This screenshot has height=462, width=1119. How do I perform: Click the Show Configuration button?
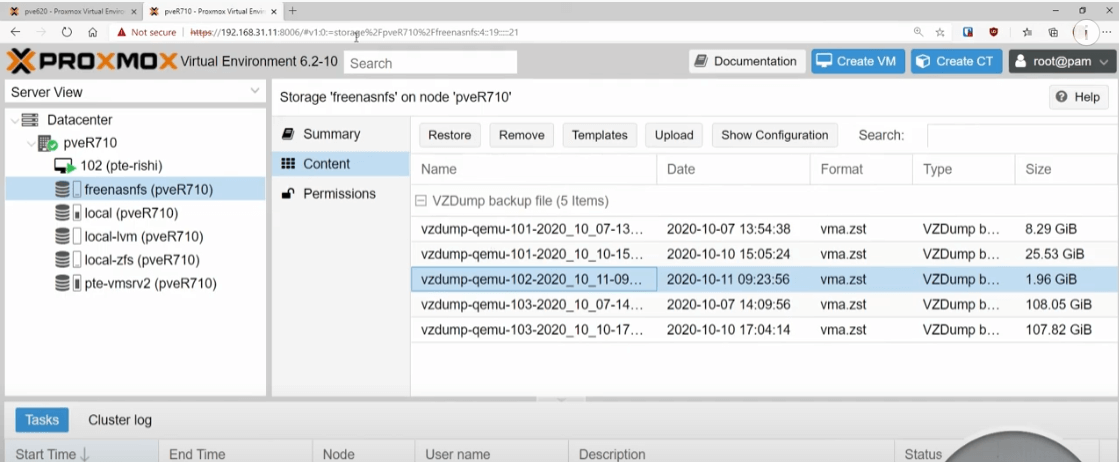click(774, 135)
